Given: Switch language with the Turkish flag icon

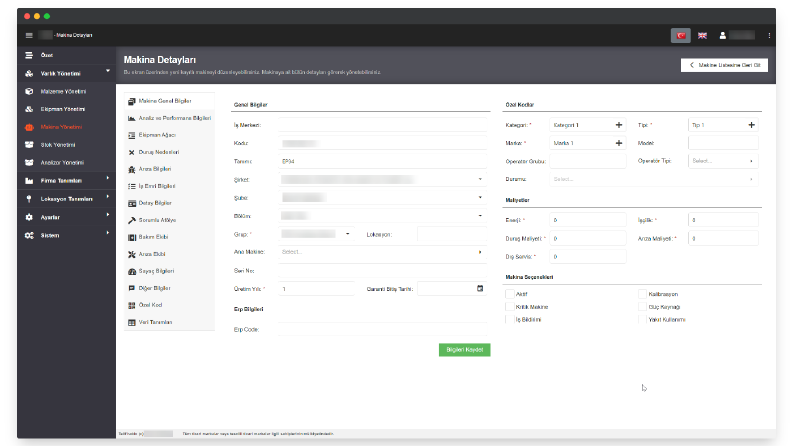Looking at the screenshot, I should click(x=681, y=35).
